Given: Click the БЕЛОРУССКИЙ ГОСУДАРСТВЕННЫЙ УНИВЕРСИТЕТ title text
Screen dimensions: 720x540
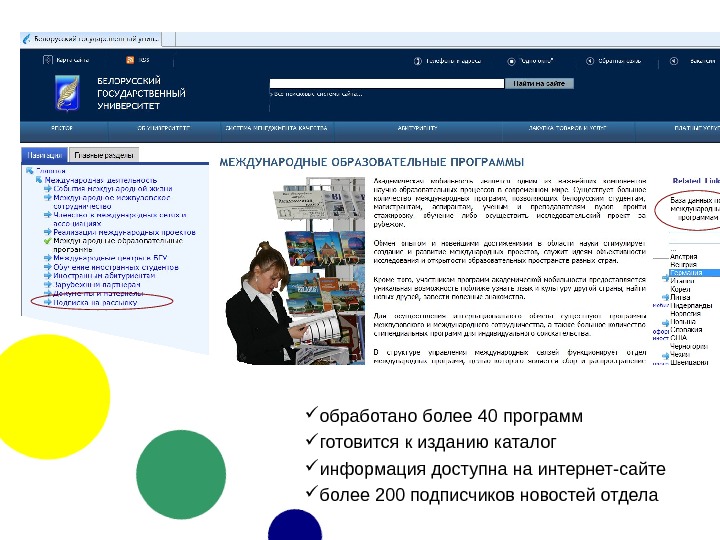Looking at the screenshot, I should pos(141,93).
